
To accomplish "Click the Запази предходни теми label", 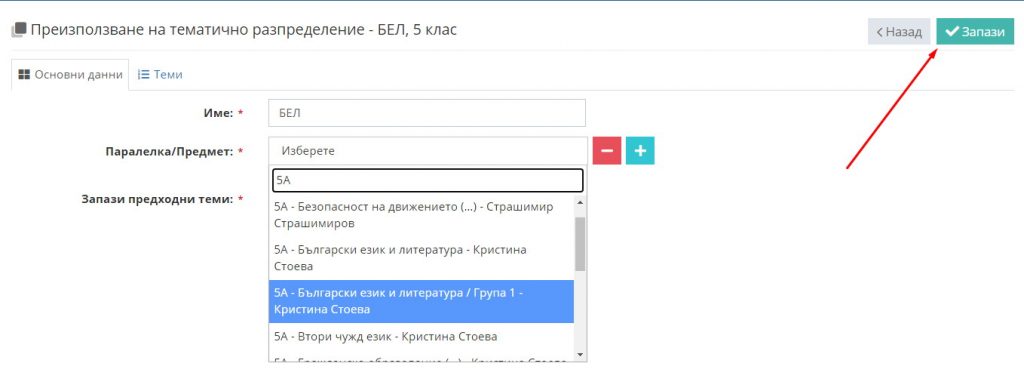I will click(x=157, y=199).
